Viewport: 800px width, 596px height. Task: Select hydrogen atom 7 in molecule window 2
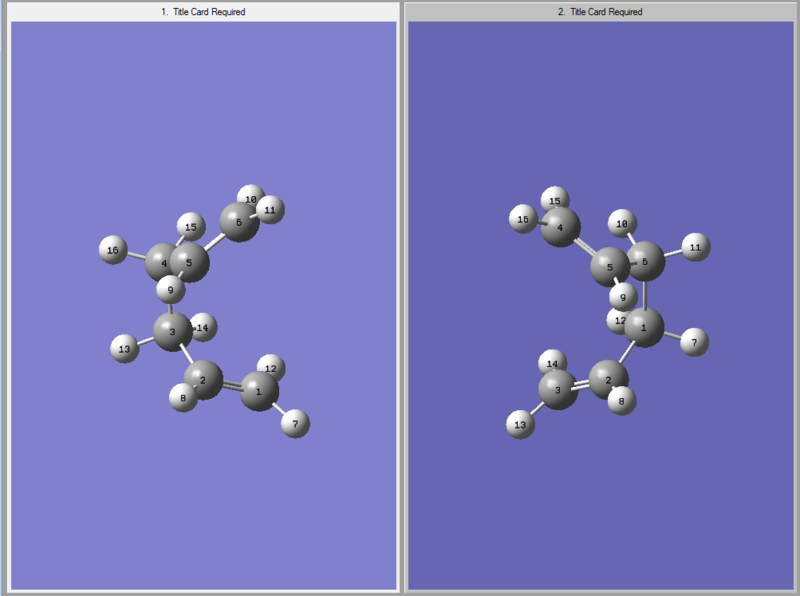[x=694, y=342]
